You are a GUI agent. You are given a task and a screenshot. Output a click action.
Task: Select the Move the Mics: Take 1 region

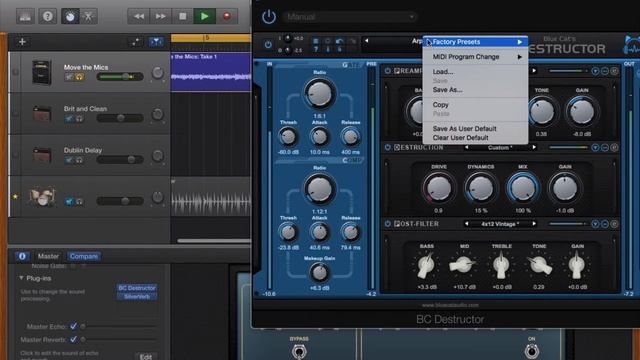pyautogui.click(x=211, y=71)
